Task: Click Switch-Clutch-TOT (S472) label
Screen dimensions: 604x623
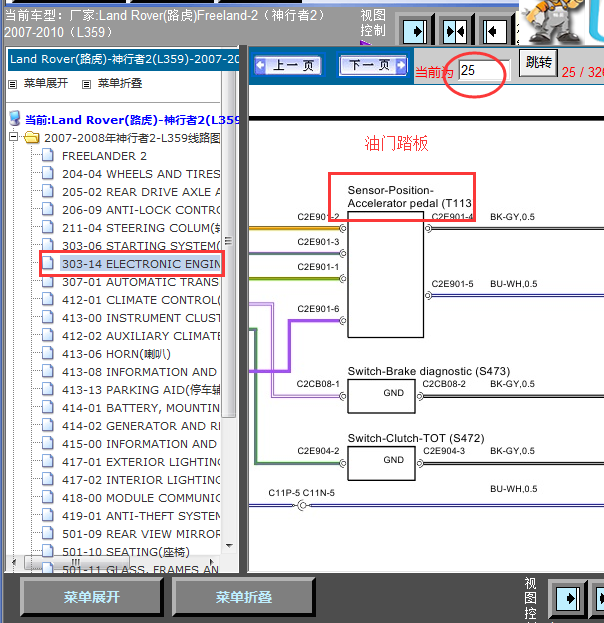Action: tap(416, 438)
